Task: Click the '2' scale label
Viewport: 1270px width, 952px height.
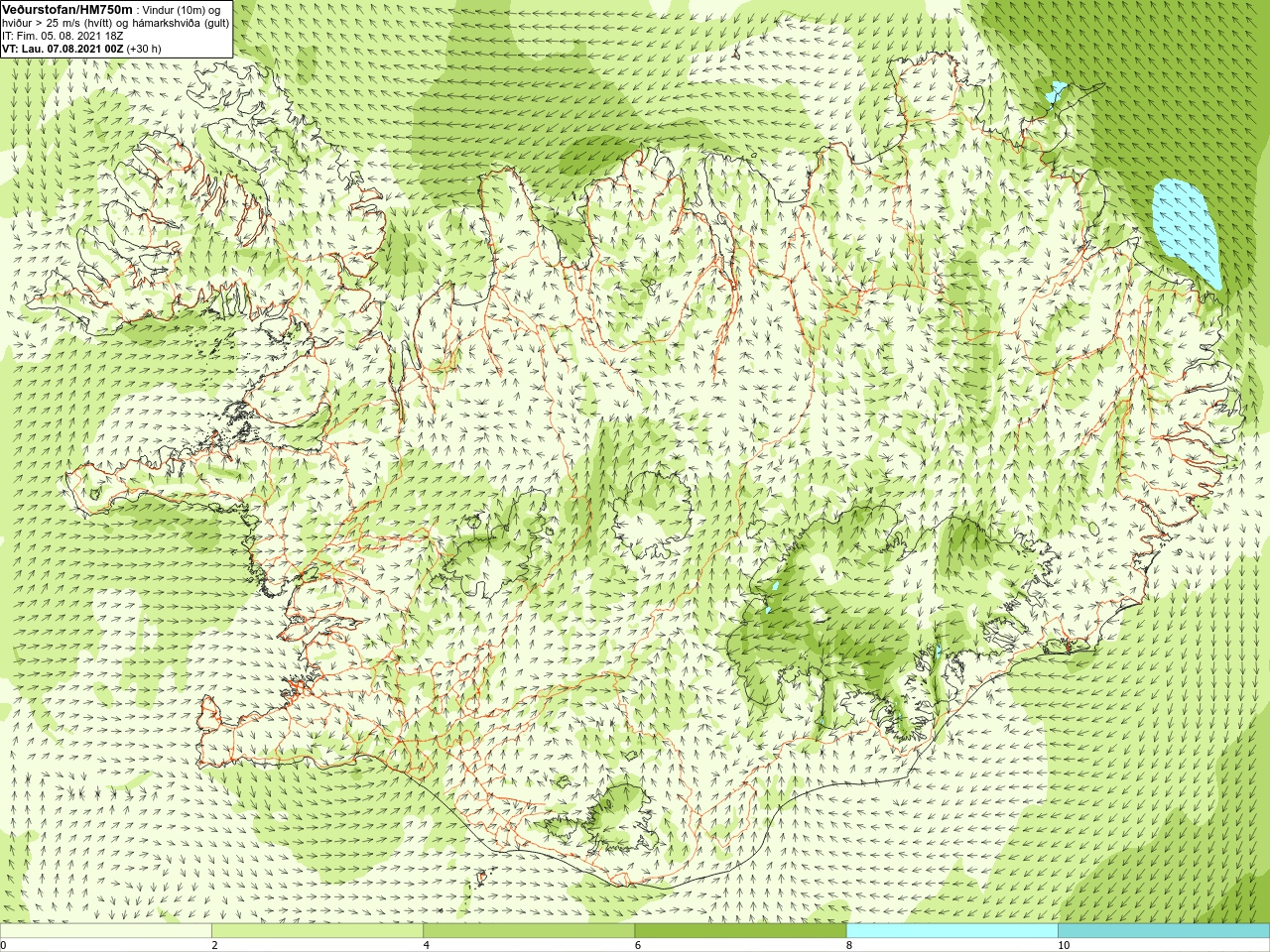Action: click(214, 945)
